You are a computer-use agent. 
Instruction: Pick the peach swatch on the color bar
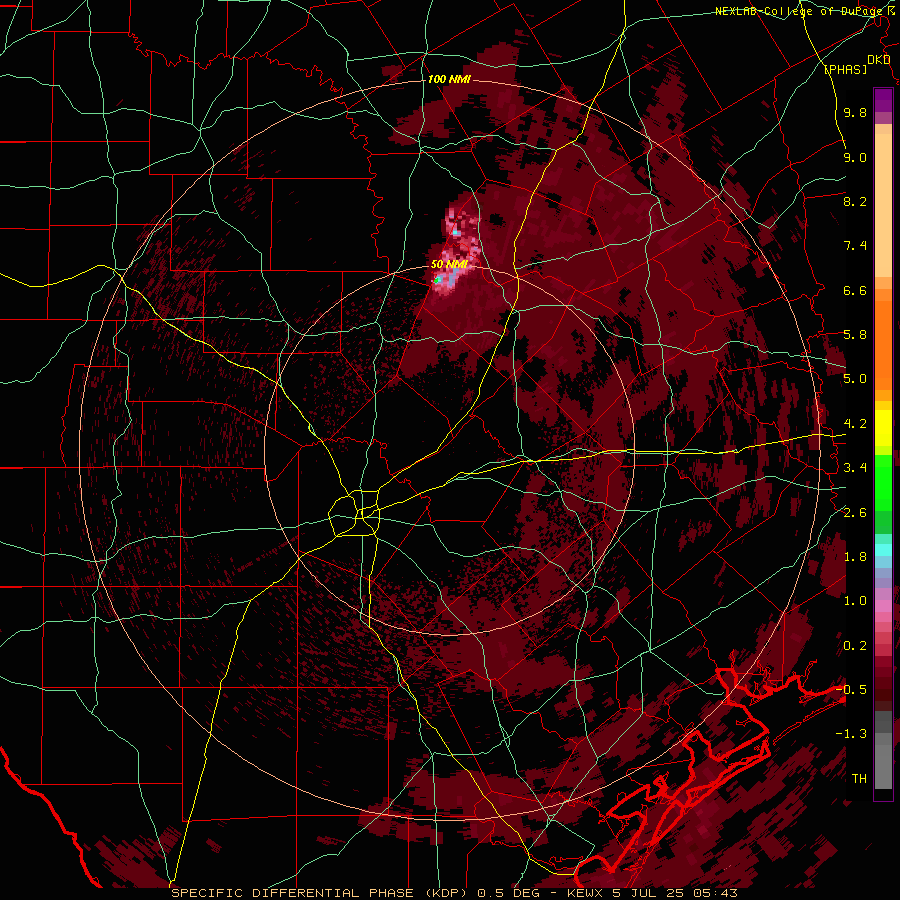[x=883, y=206]
